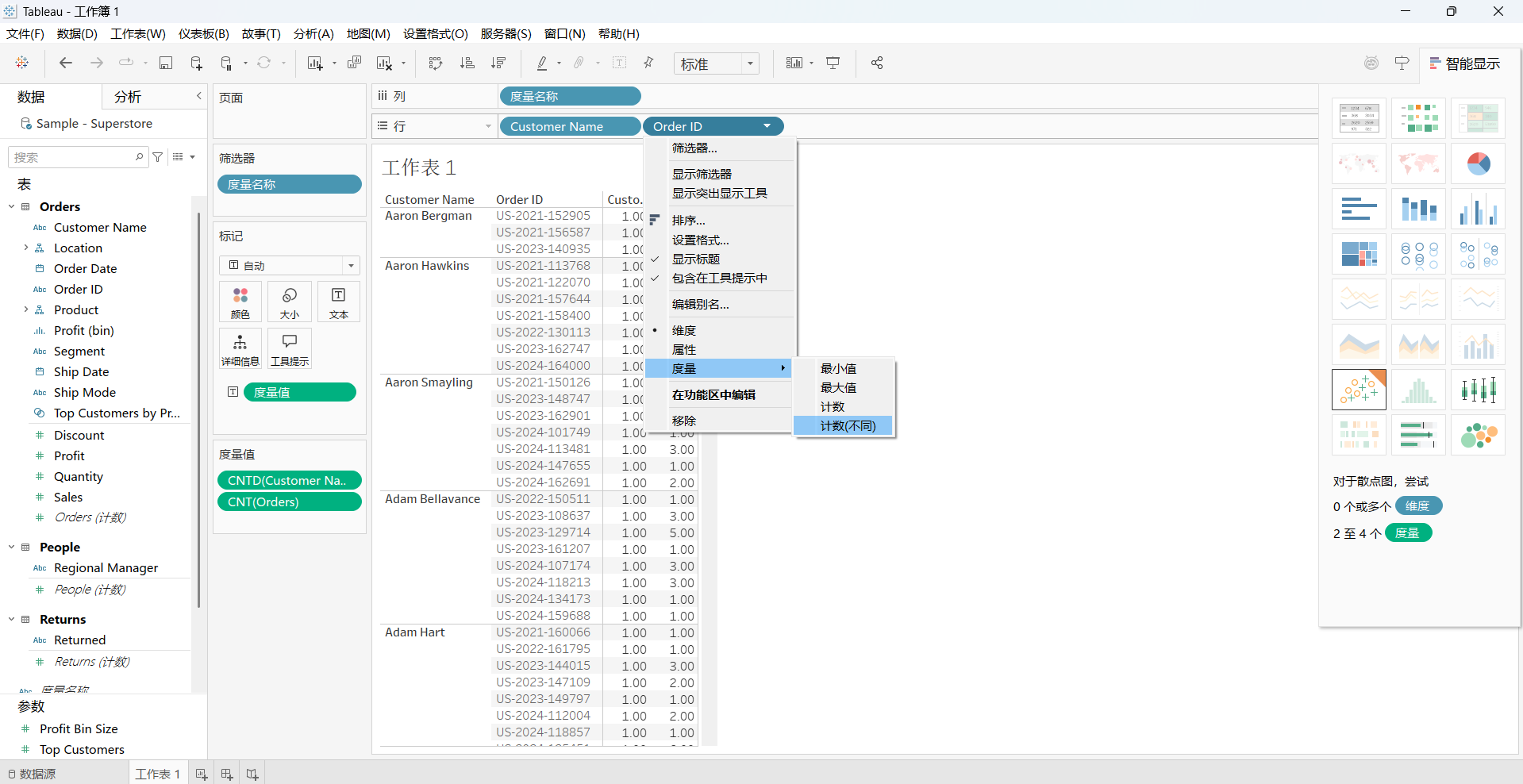Click new dashboard tab icon at bottom
1523x784 pixels.
[x=227, y=774]
